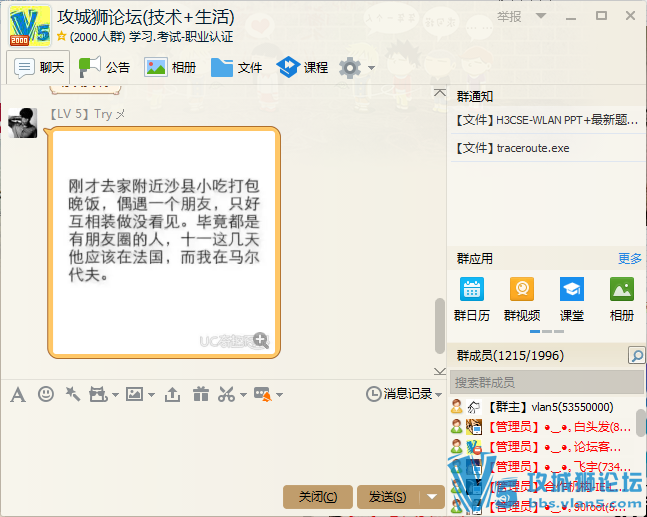Expand the send image dropdown arrow
This screenshot has height=517, width=647.
tap(150, 395)
